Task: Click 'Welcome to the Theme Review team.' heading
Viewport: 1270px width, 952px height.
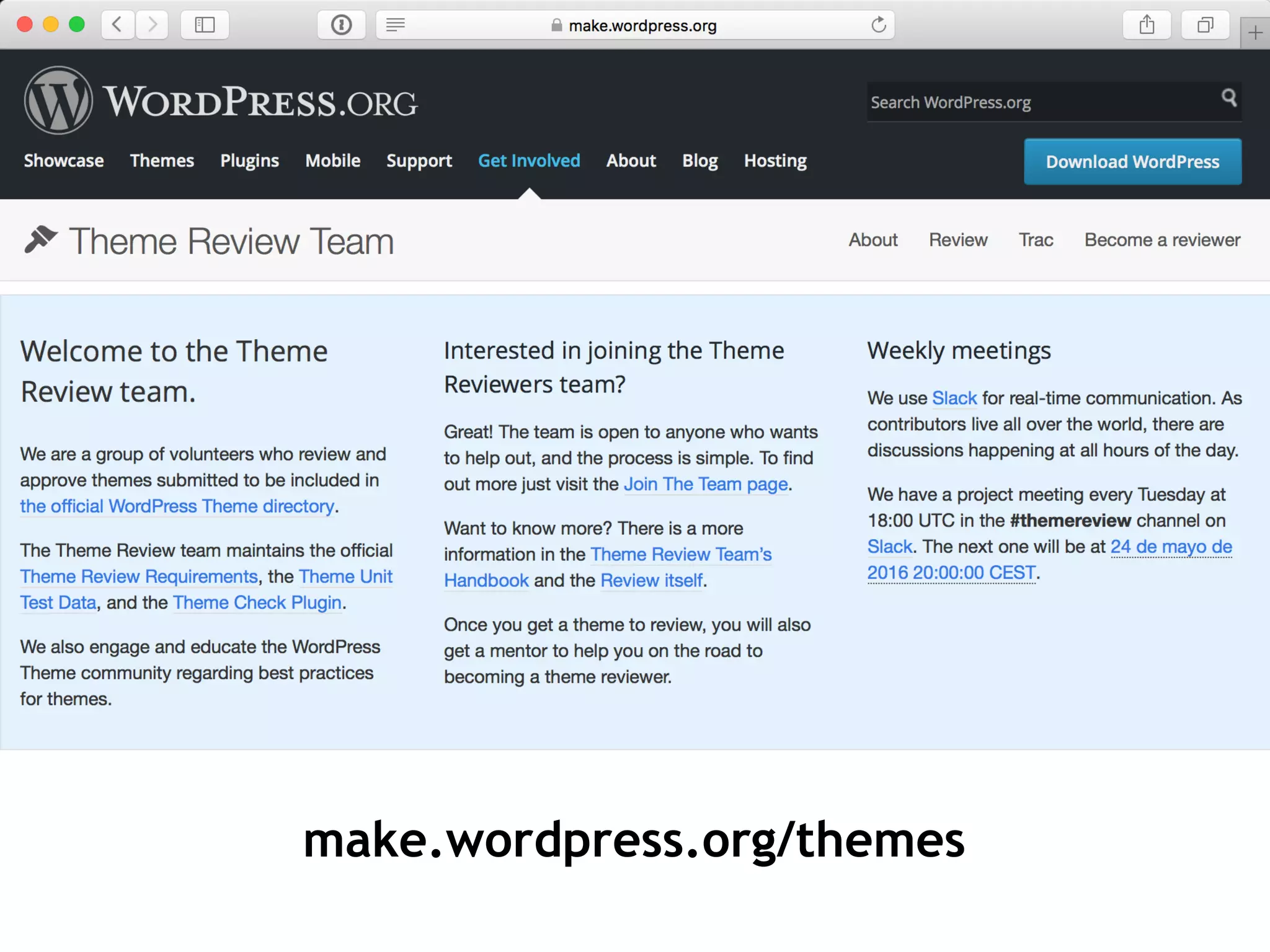Action: tap(174, 371)
